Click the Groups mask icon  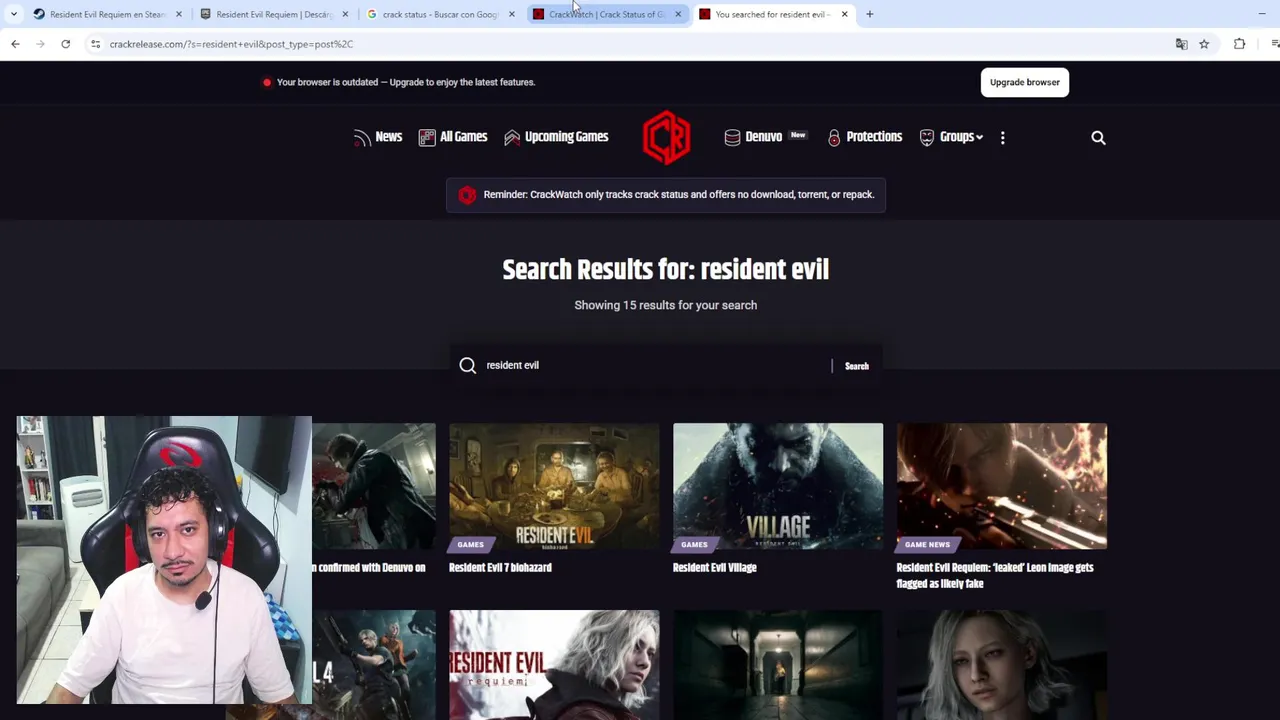click(x=927, y=138)
